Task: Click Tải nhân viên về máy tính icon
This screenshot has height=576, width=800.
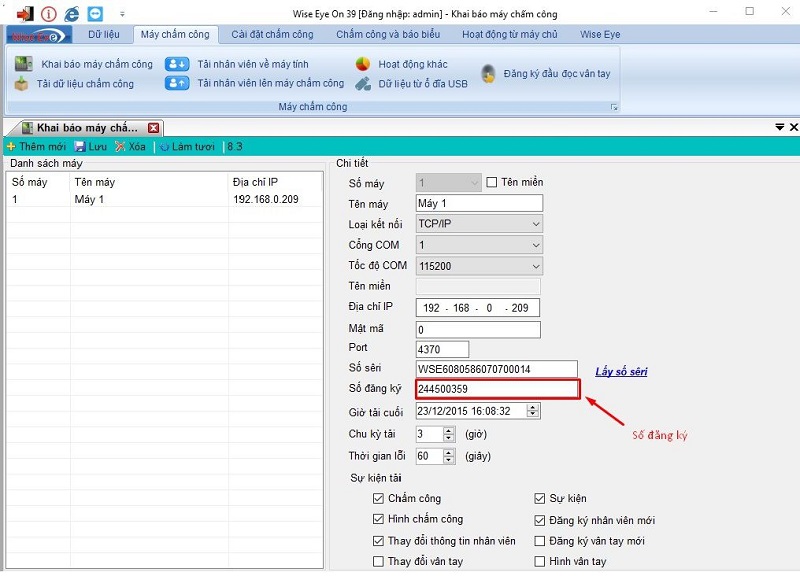Action: pos(177,64)
